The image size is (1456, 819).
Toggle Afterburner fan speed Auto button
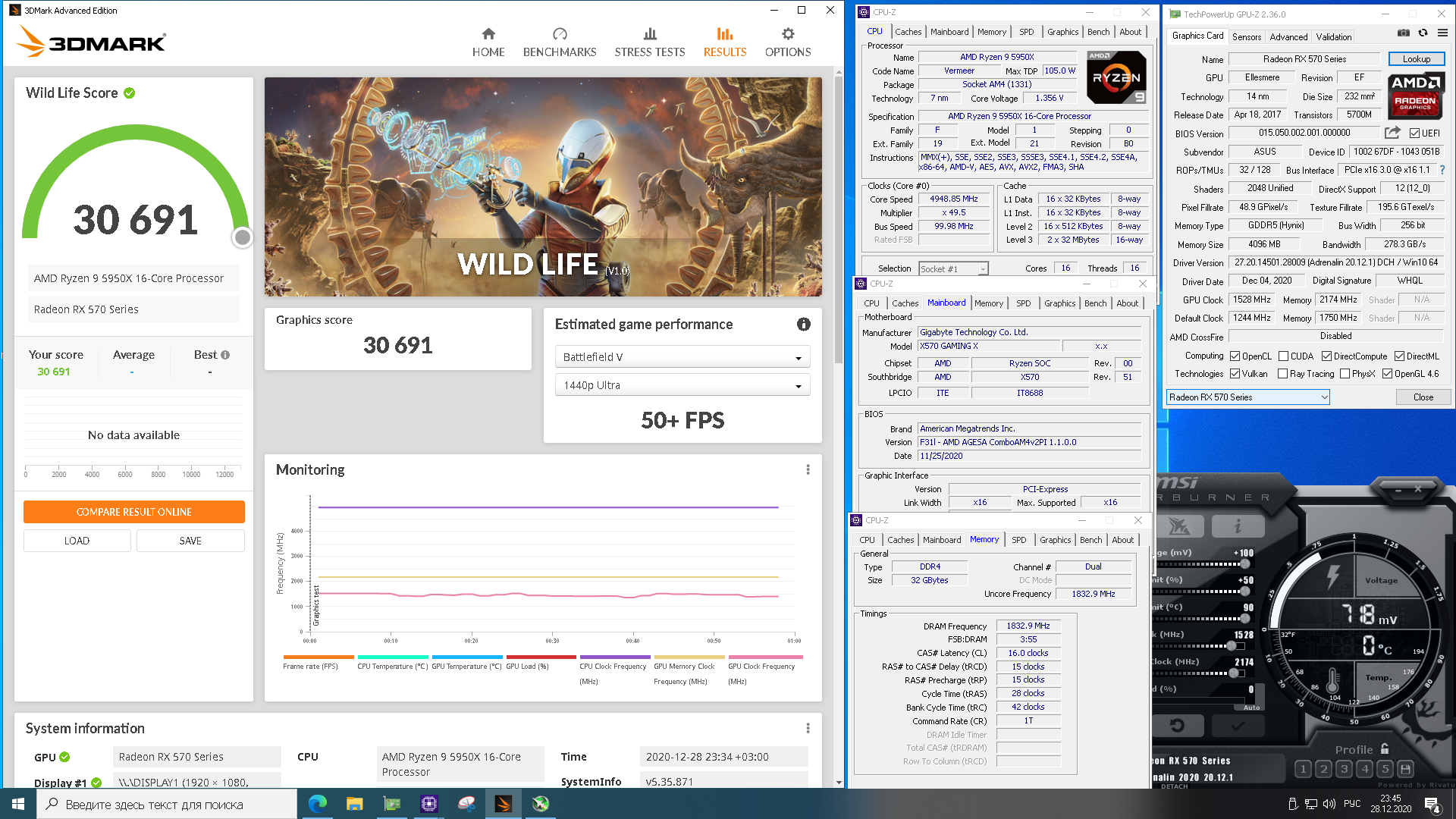click(1251, 708)
